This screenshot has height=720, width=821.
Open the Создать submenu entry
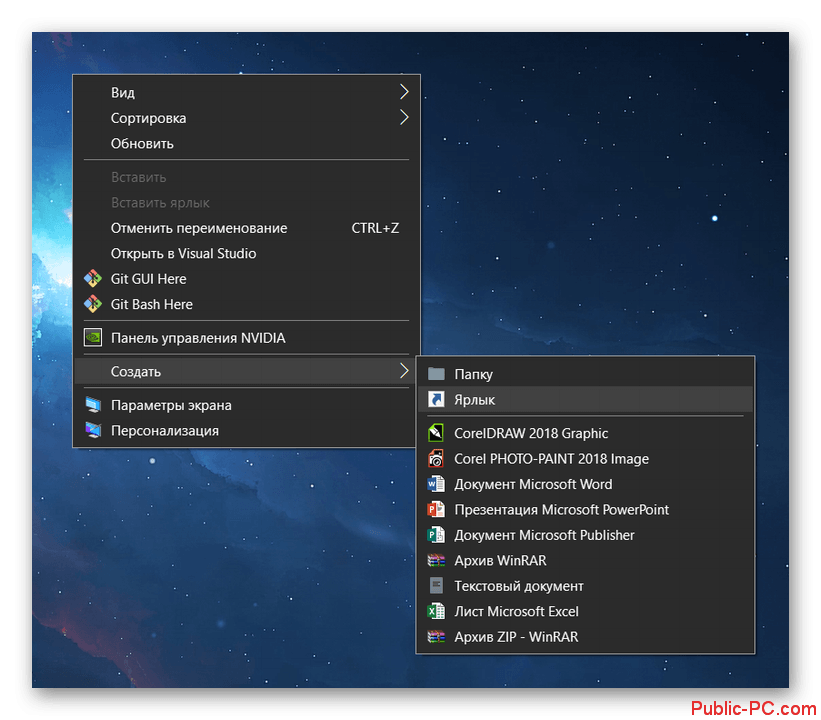(246, 371)
